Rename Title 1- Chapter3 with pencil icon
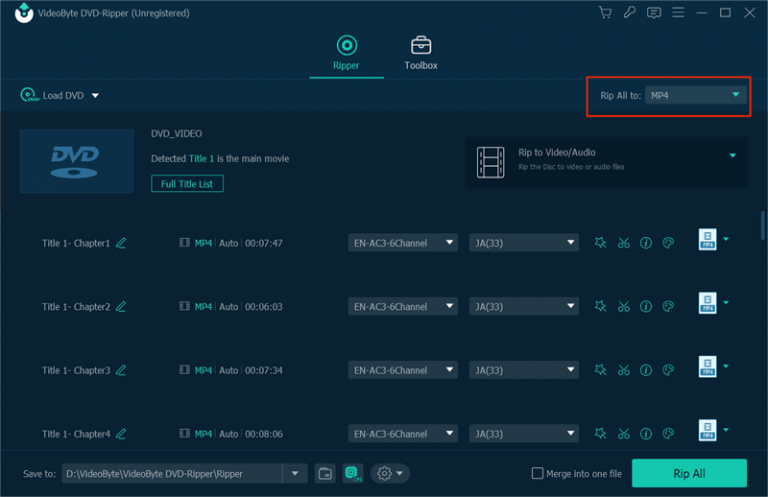The height and width of the screenshot is (497, 768). click(x=121, y=370)
